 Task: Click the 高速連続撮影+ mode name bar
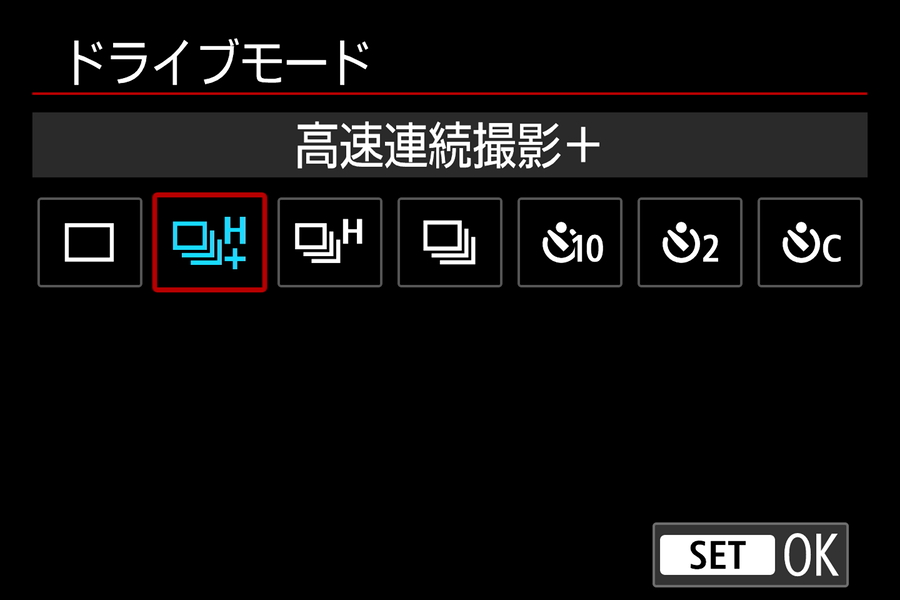coord(449,145)
